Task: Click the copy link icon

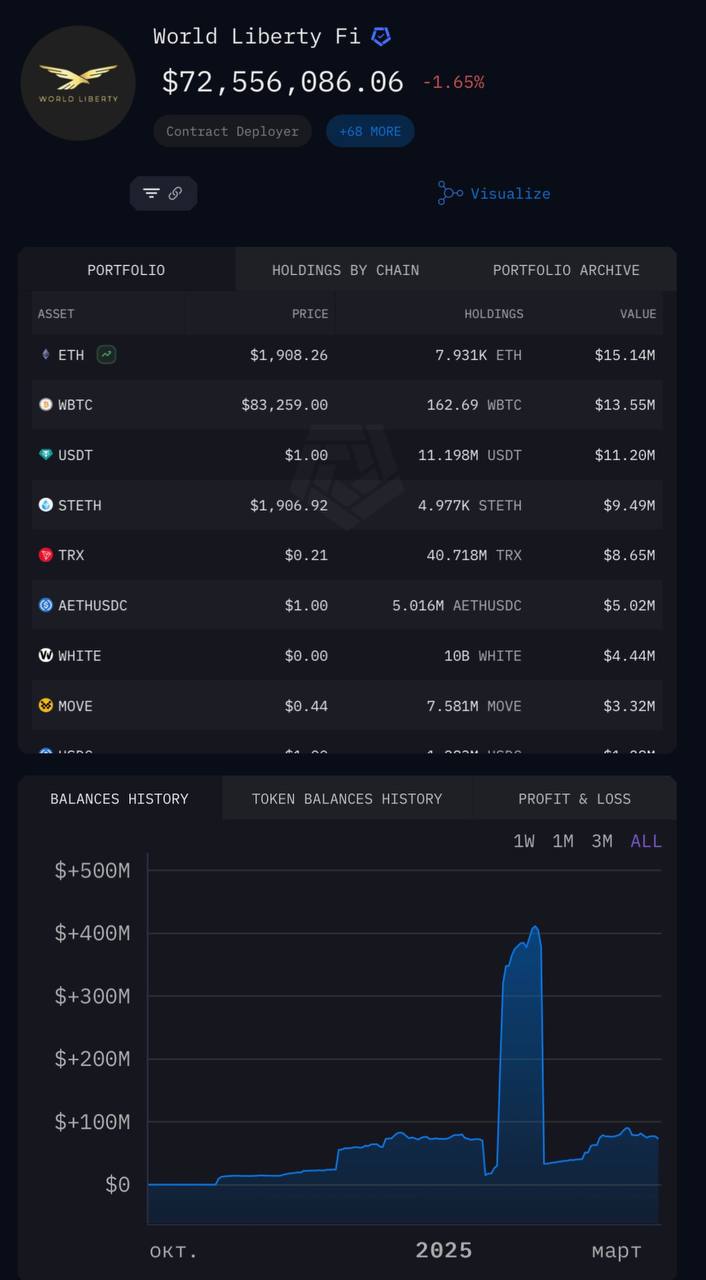Action: (x=176, y=193)
